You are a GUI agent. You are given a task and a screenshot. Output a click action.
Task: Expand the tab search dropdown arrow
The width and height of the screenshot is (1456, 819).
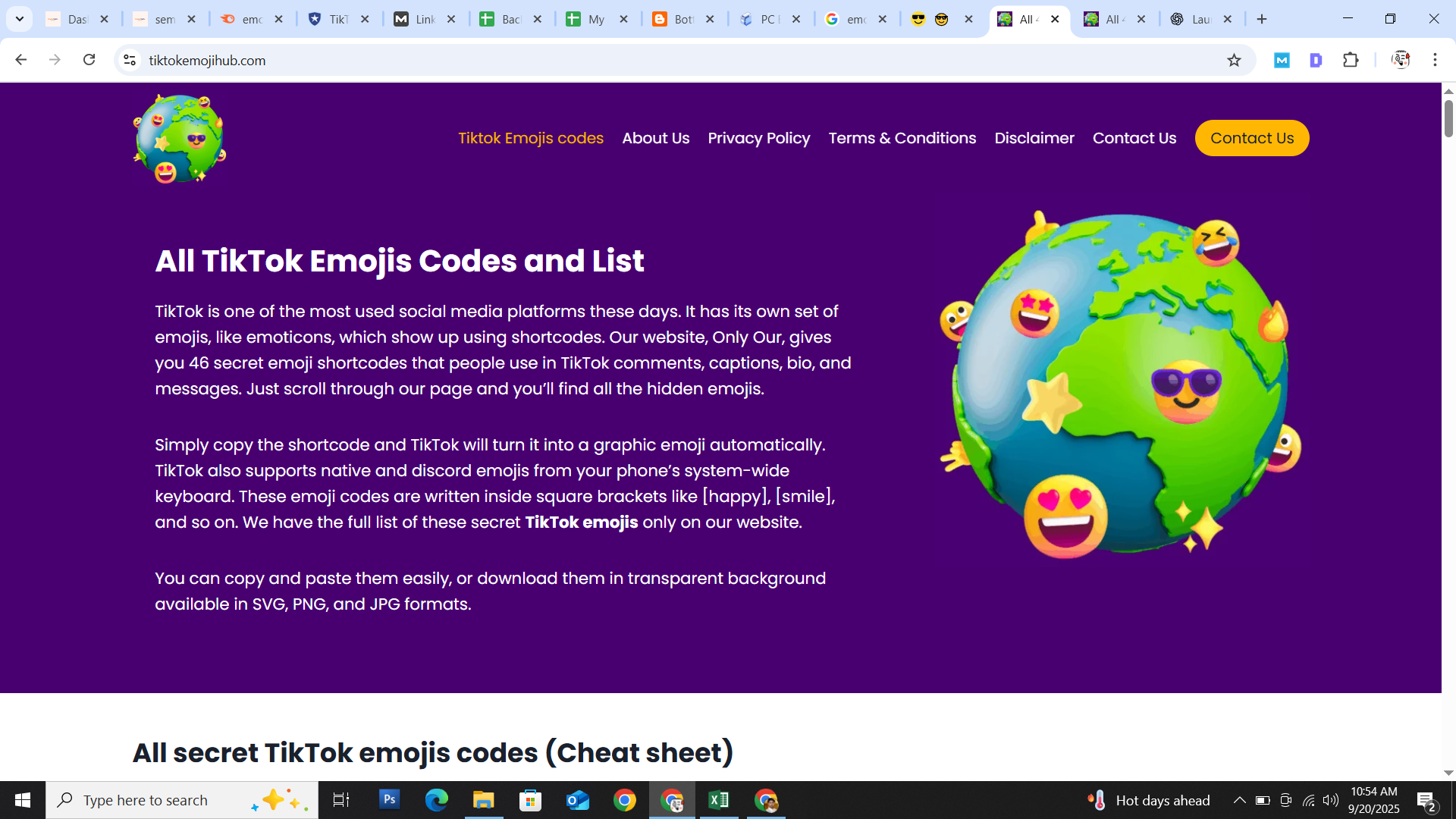click(20, 19)
